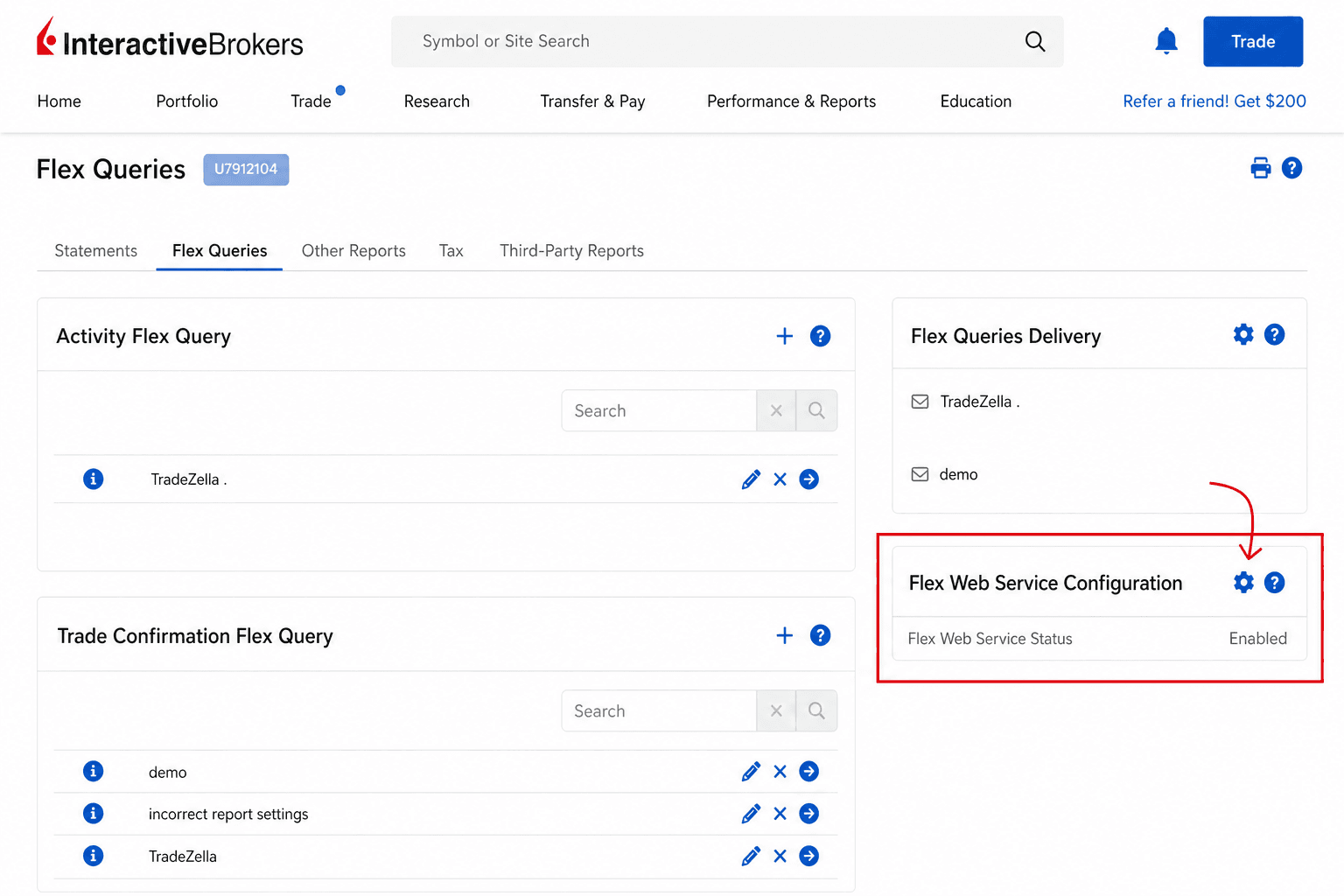Open the Trade menu in the navigation bar
Image resolution: width=1344 pixels, height=896 pixels.
coord(311,101)
